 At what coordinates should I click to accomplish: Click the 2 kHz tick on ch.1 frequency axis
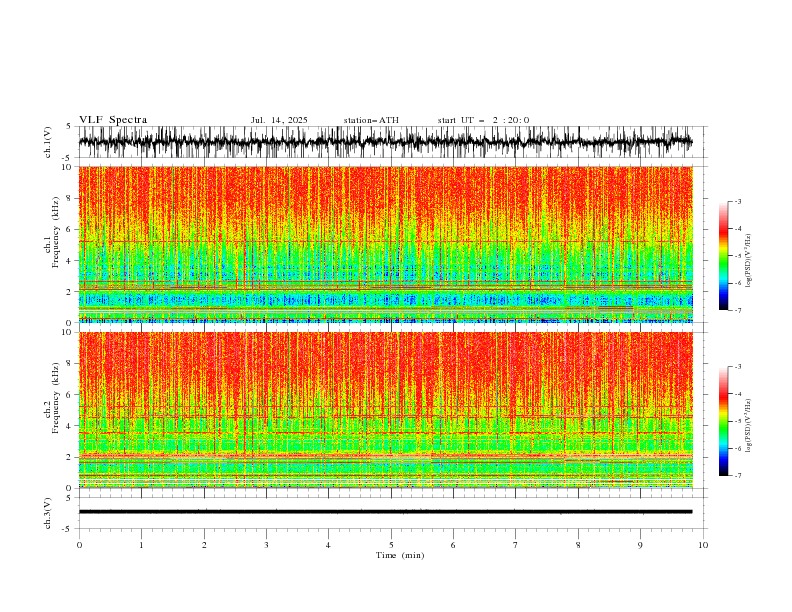click(x=68, y=292)
